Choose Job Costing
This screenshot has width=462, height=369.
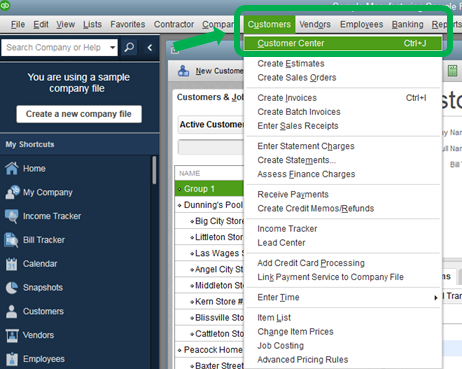(x=280, y=346)
